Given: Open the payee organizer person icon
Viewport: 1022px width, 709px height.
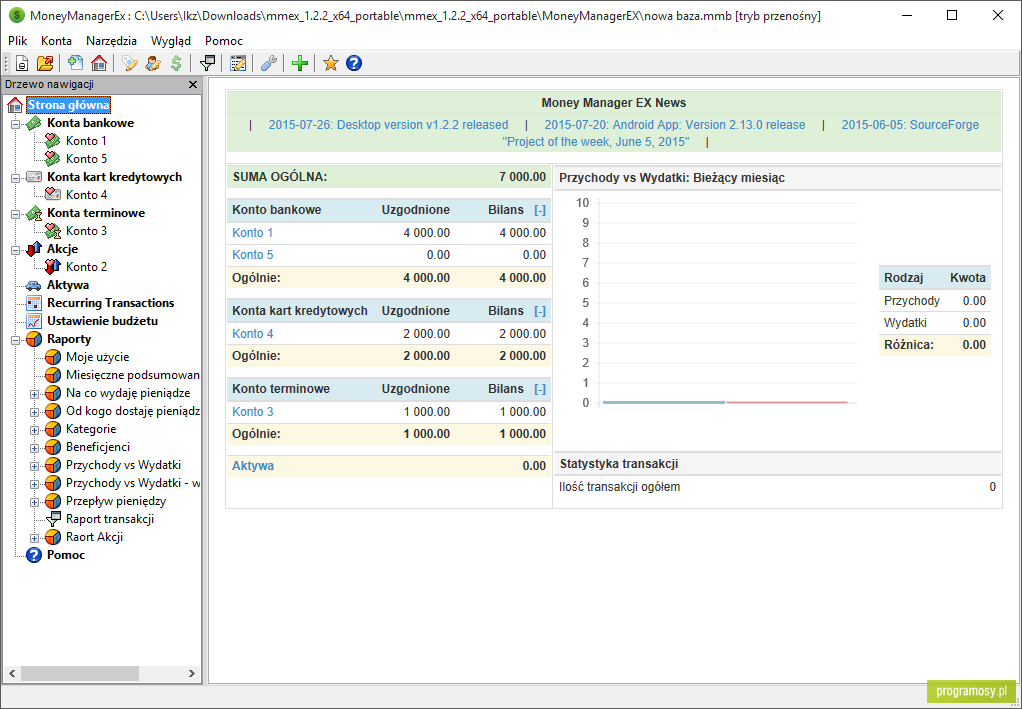Looking at the screenshot, I should 153,63.
